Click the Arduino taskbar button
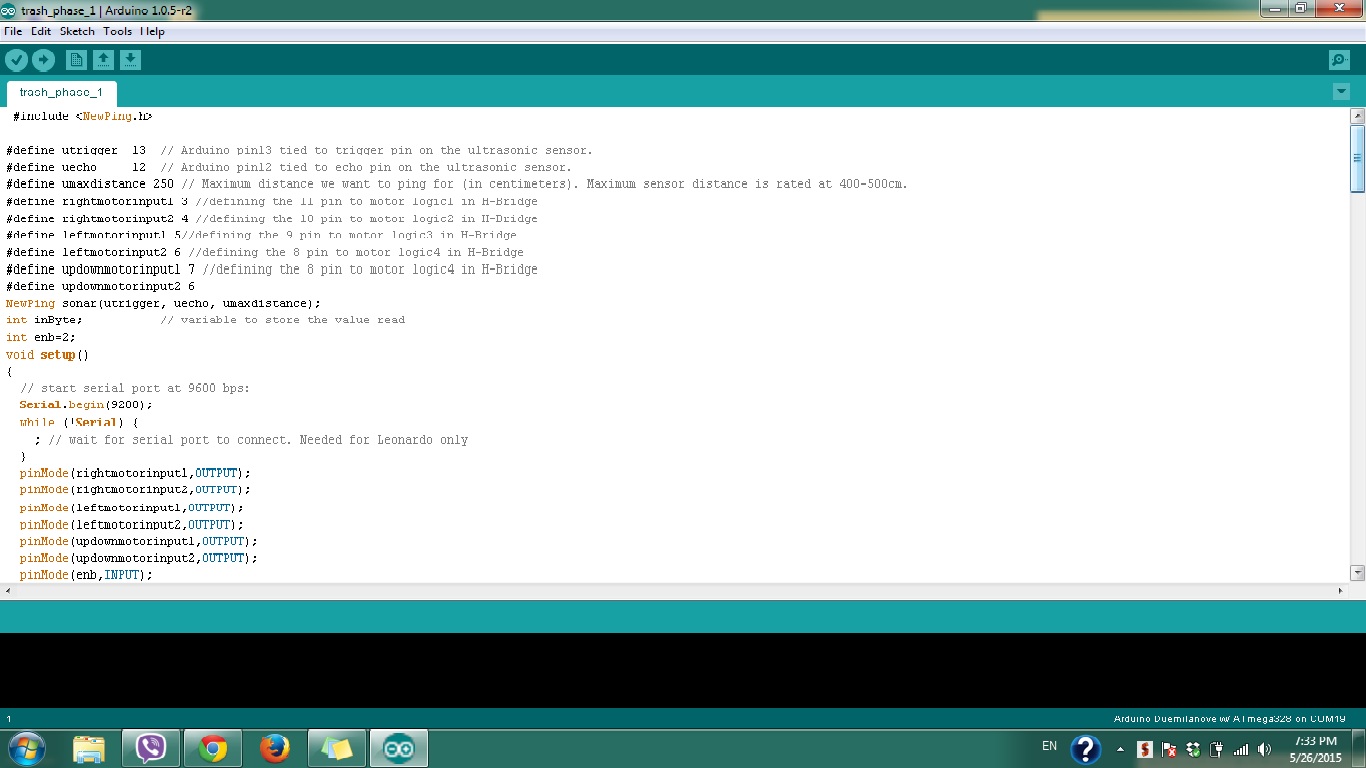 (399, 748)
